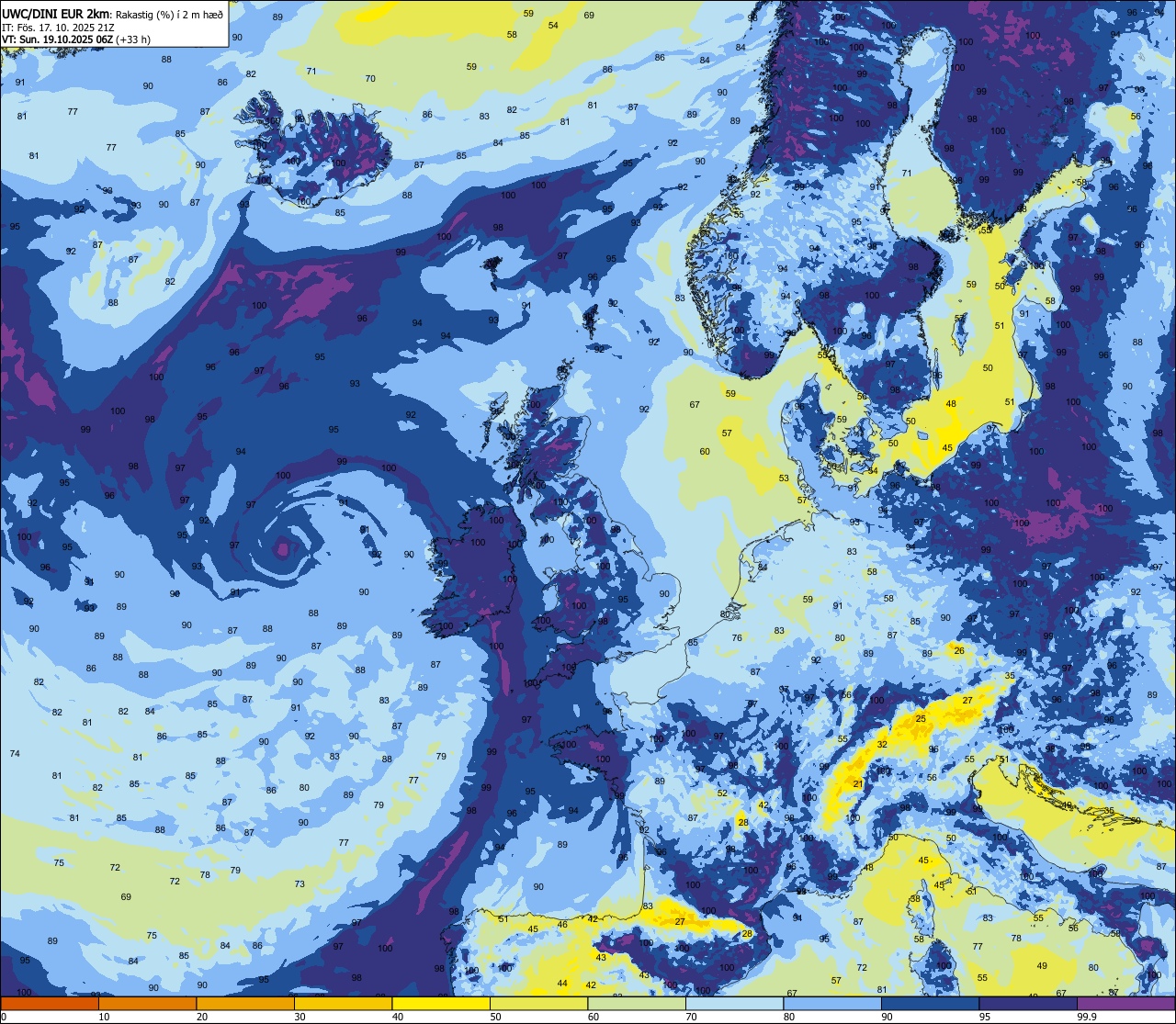Click the 0–10 dark orange legend swatch

50,1003
